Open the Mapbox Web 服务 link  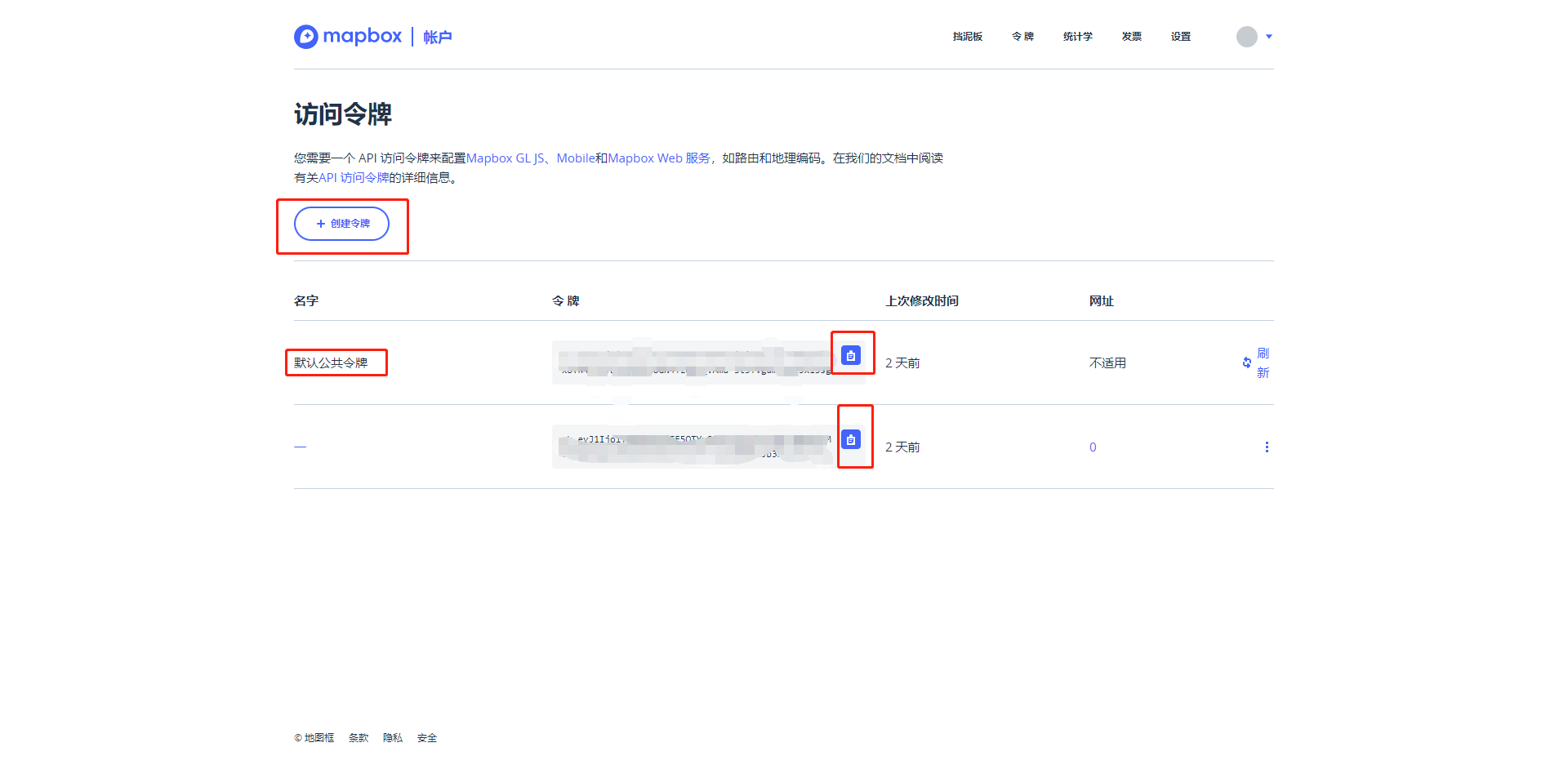tap(659, 158)
